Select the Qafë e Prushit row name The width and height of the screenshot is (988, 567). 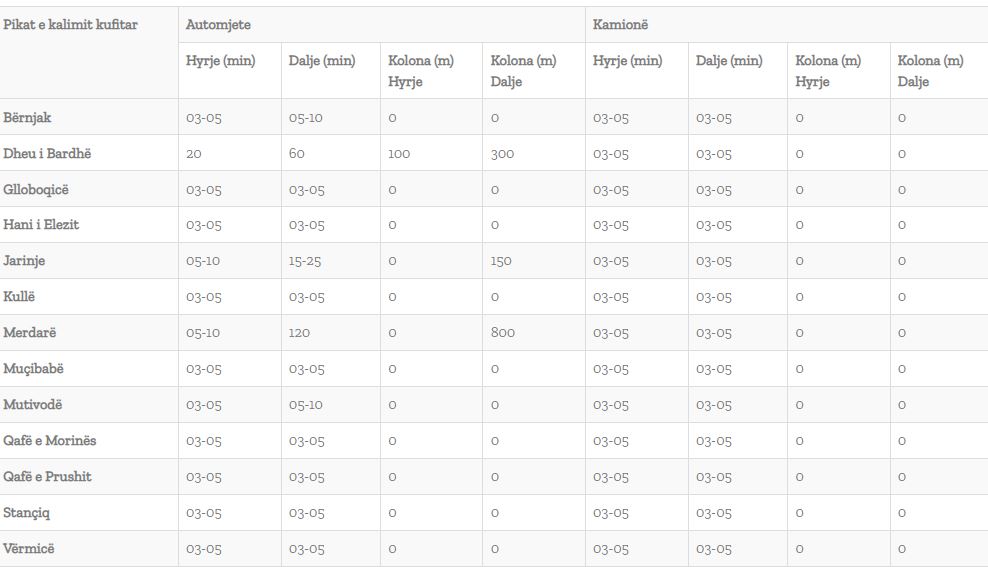[47, 476]
